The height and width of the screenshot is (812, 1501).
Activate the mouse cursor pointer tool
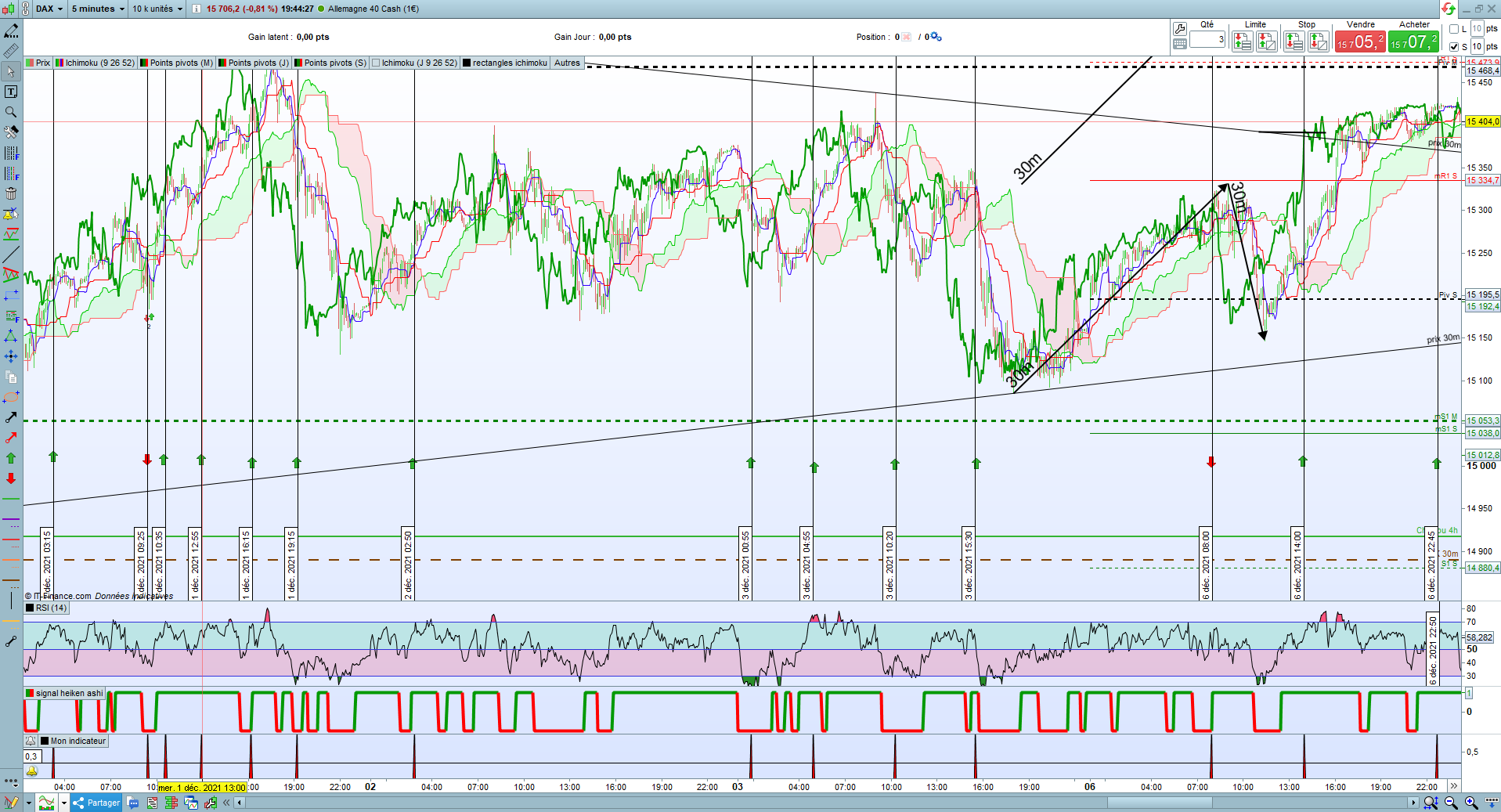11,71
